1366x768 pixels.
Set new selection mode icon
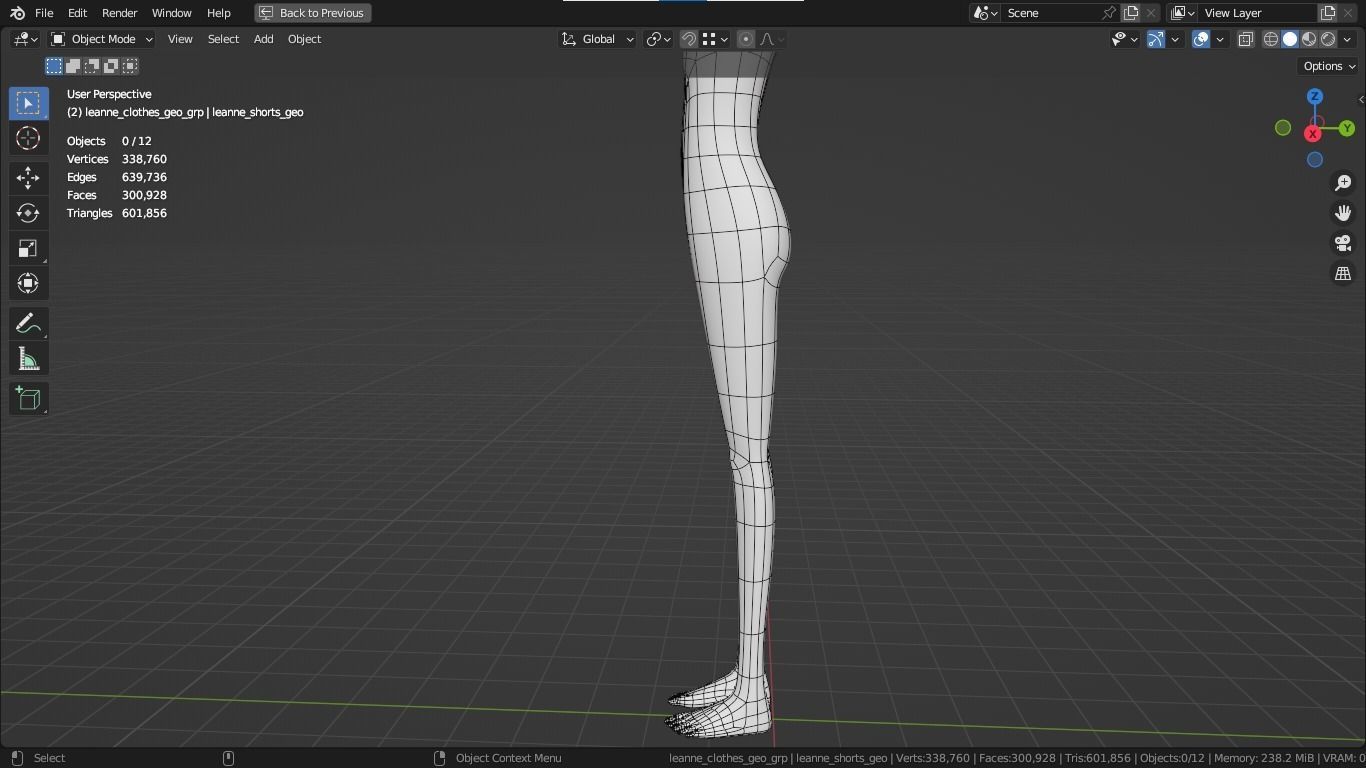tap(54, 66)
